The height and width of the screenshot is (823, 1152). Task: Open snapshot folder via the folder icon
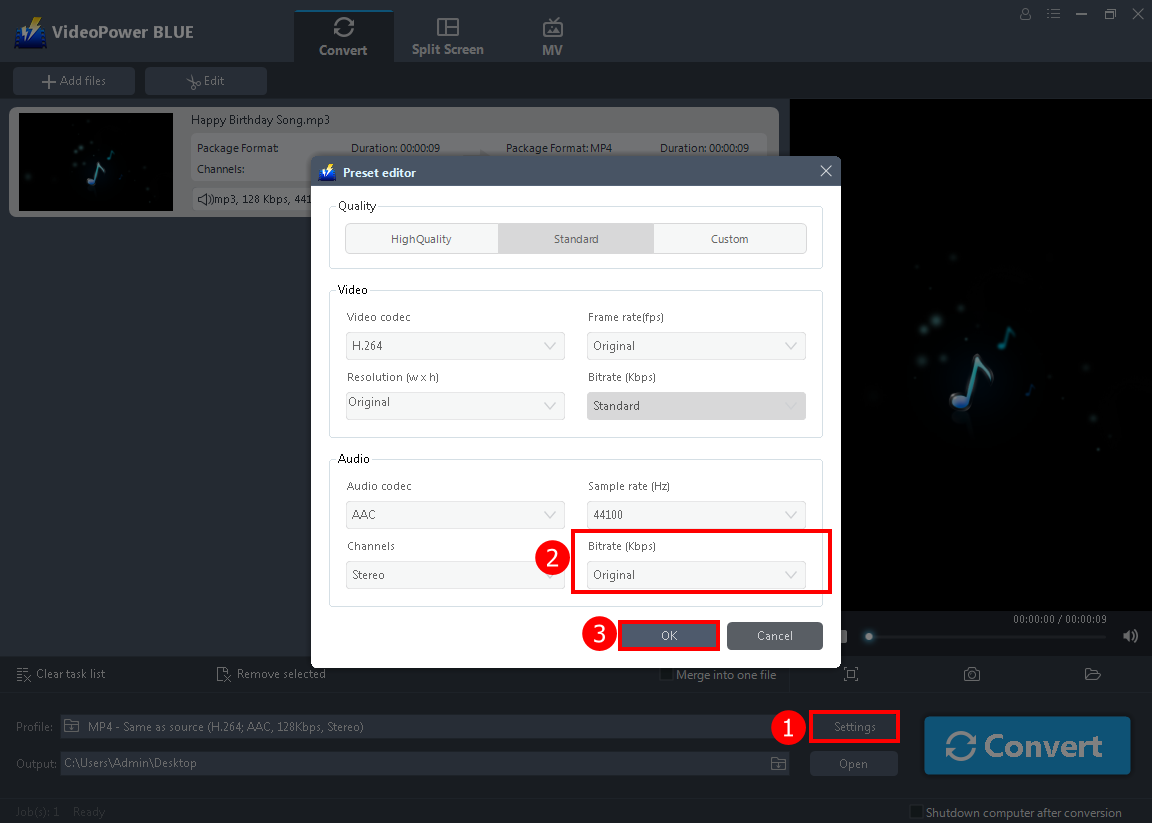pyautogui.click(x=1092, y=674)
